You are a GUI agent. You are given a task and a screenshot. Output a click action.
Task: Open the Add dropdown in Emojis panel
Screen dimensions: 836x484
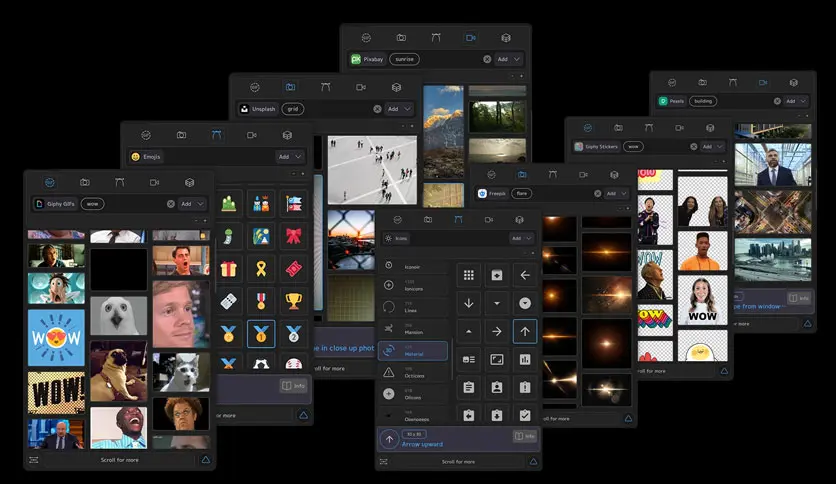click(290, 157)
